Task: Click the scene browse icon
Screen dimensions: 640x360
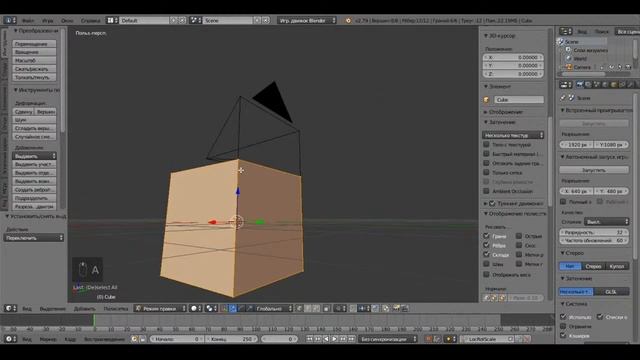Action: pyautogui.click(x=196, y=20)
